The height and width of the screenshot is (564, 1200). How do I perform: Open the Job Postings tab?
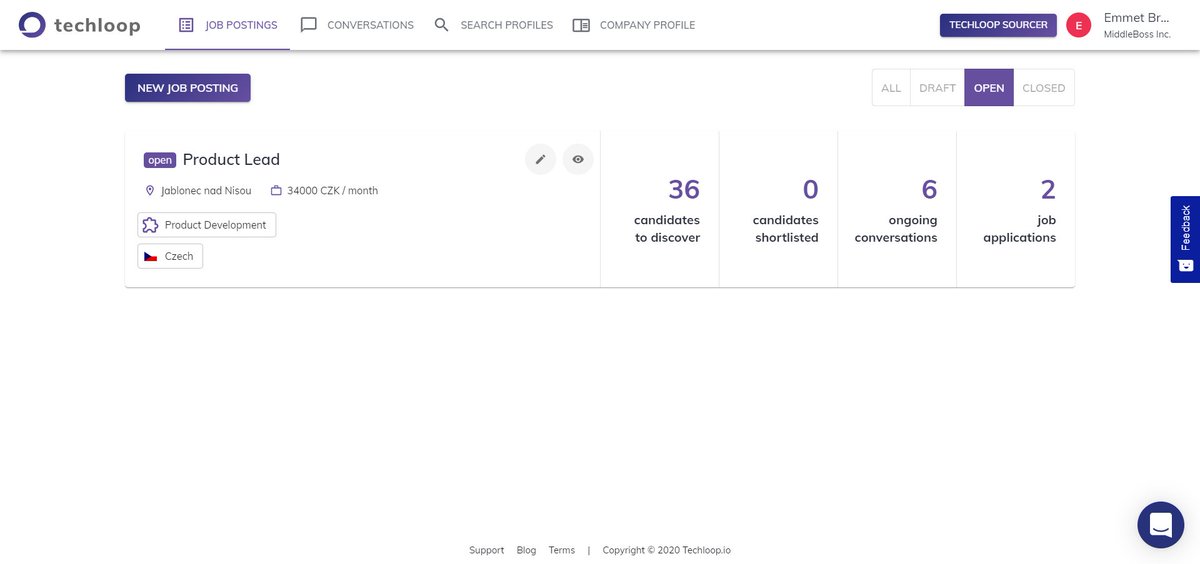point(227,25)
